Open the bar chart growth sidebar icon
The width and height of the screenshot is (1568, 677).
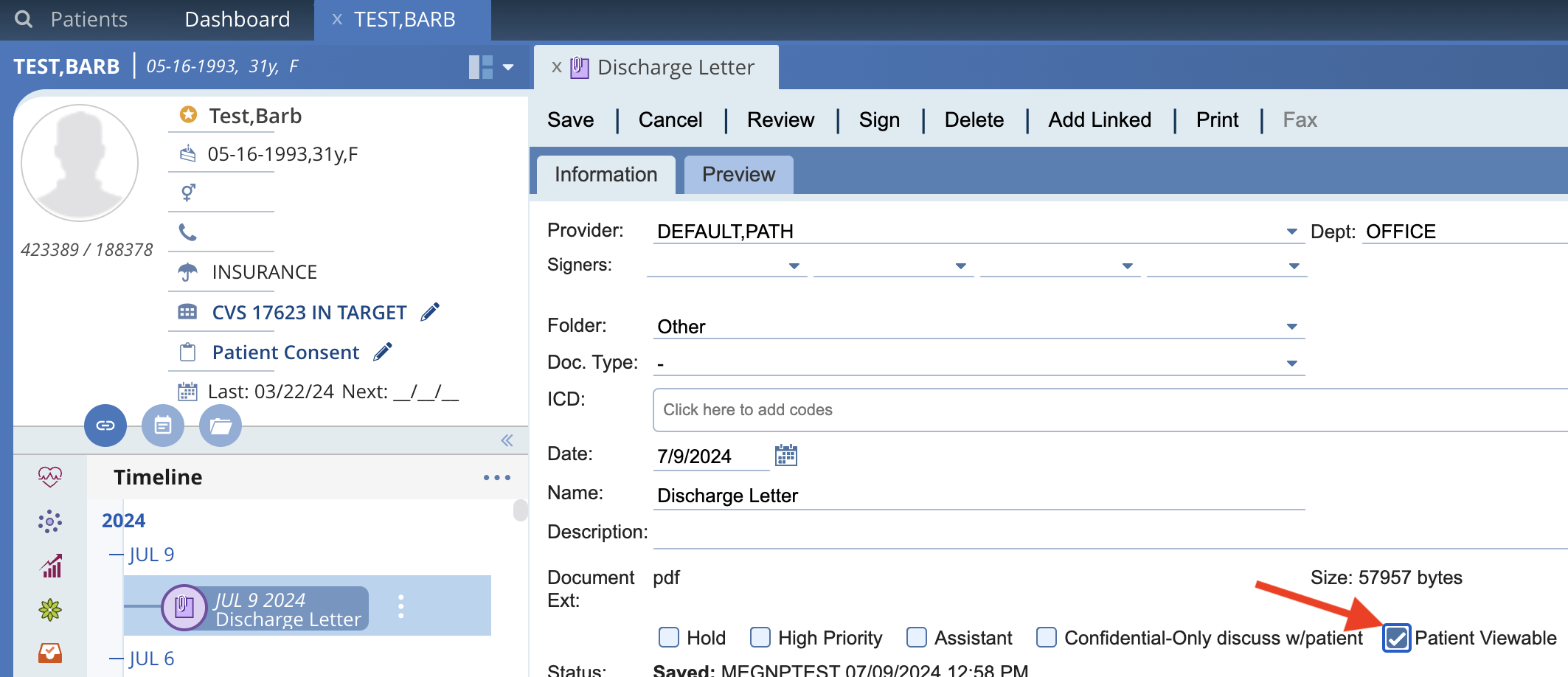(x=51, y=566)
